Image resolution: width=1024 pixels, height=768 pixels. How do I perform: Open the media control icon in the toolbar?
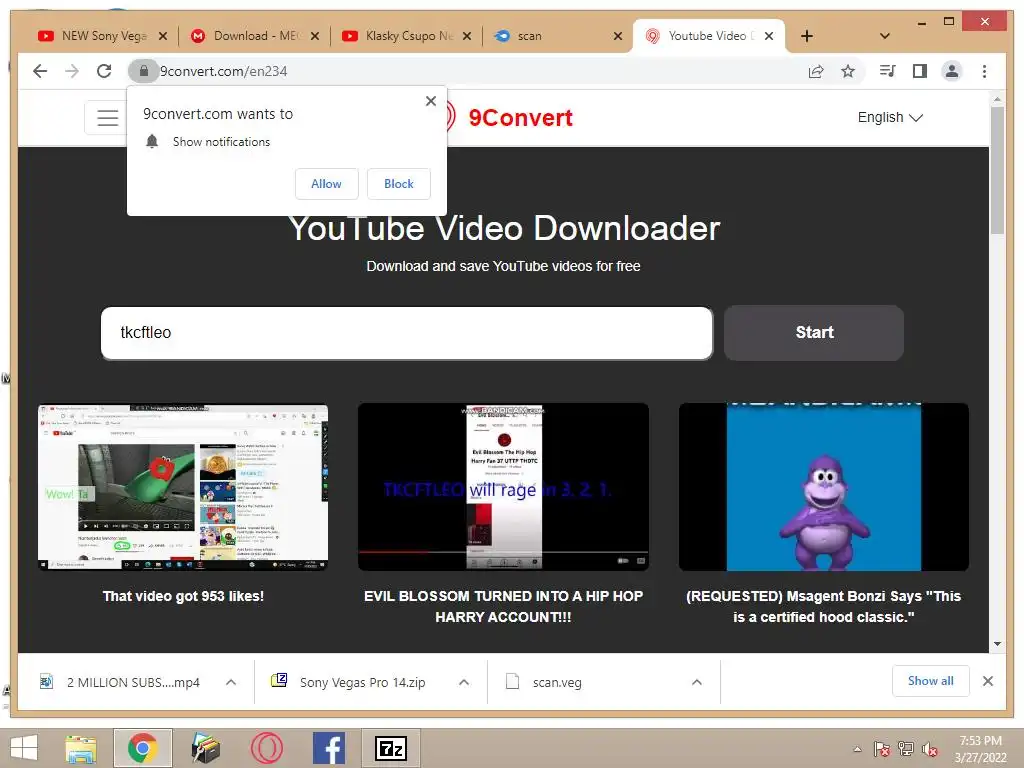pos(888,71)
